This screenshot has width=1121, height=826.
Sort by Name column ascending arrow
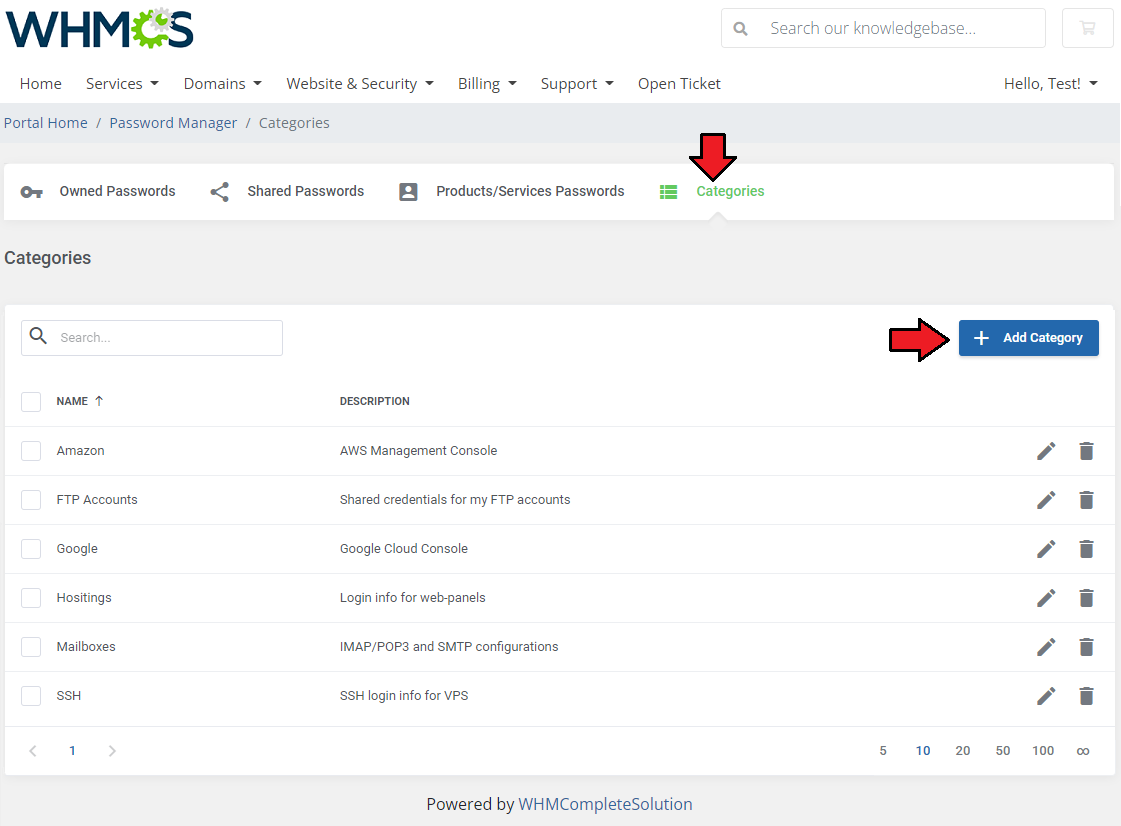[99, 401]
